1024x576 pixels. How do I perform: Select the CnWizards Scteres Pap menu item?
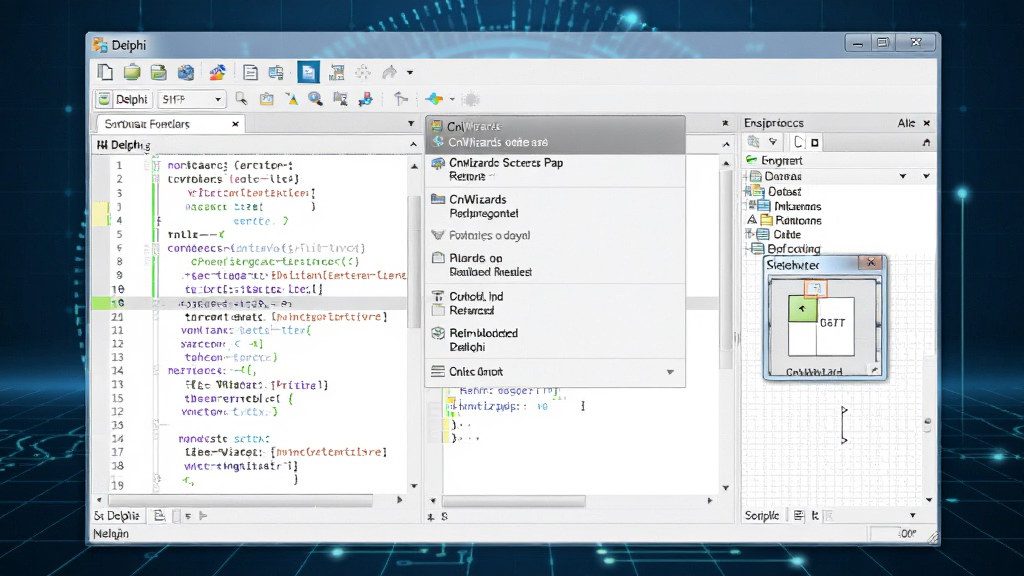pyautogui.click(x=555, y=169)
